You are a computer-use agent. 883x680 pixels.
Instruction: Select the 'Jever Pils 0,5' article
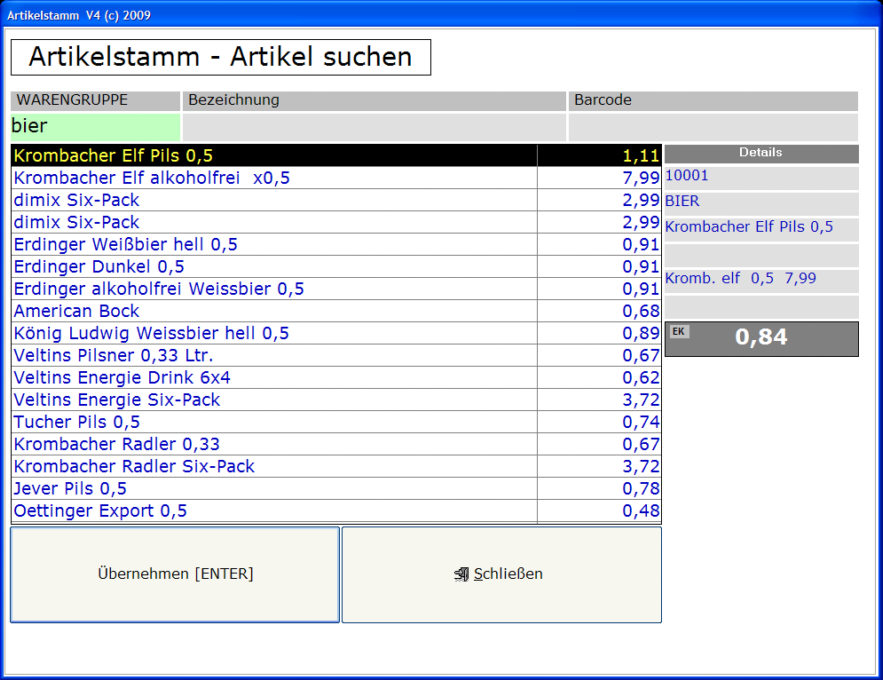(336, 488)
